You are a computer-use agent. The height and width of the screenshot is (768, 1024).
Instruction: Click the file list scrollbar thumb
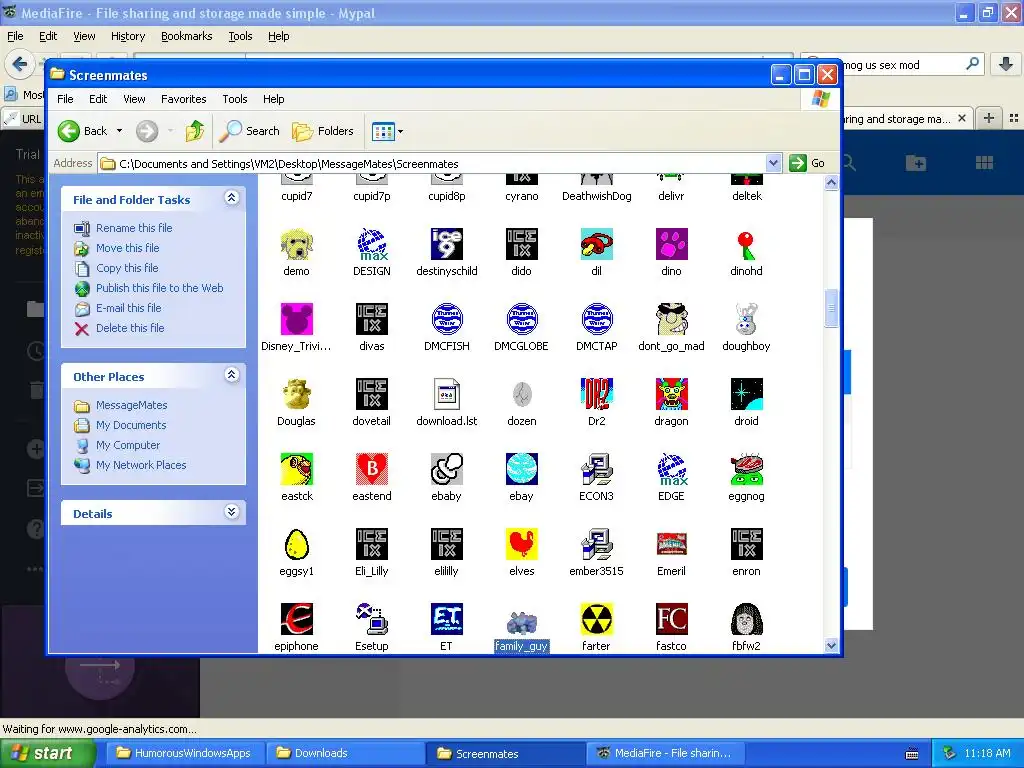tap(831, 308)
